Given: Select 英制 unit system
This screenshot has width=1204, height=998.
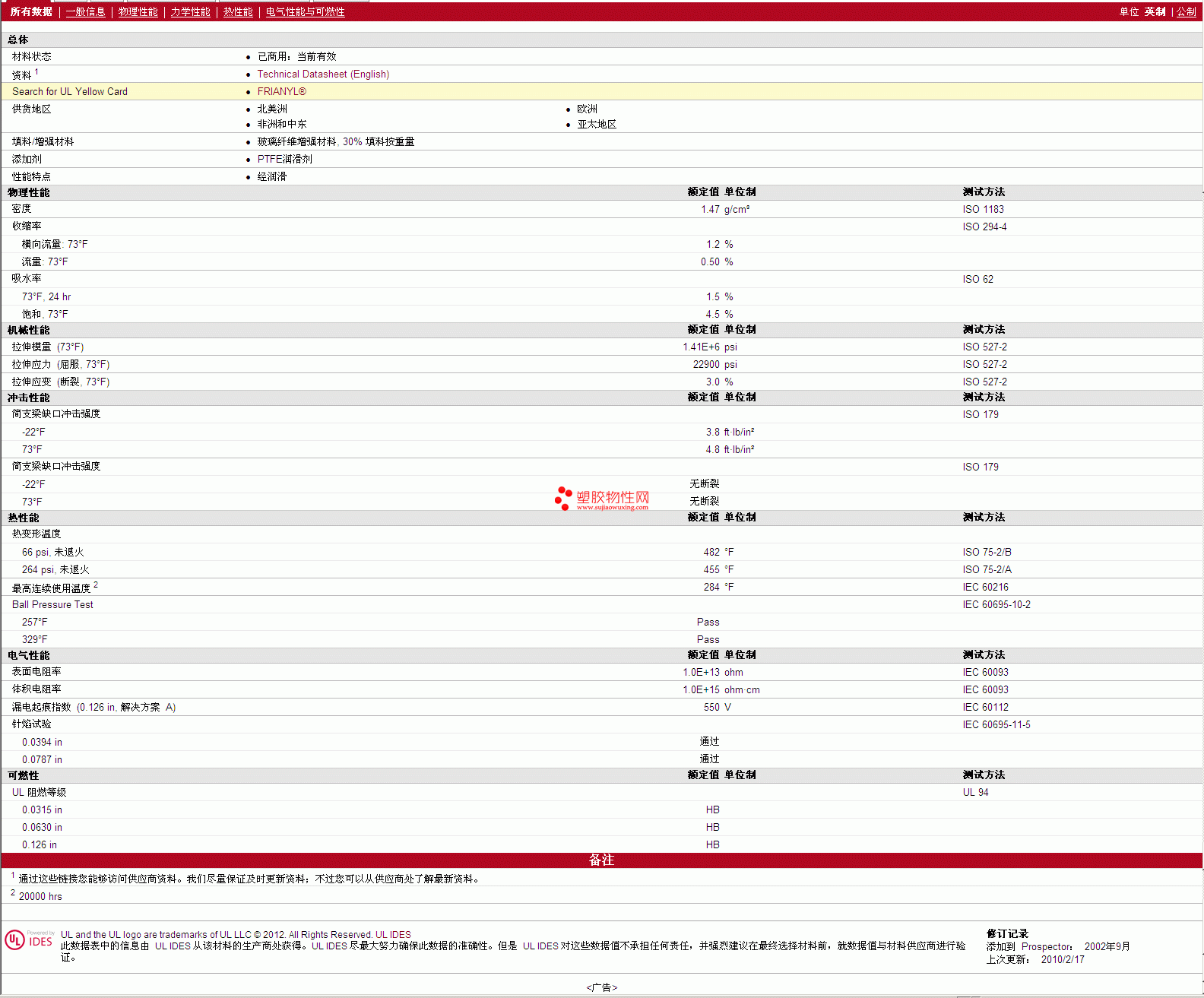Looking at the screenshot, I should pos(1155,11).
